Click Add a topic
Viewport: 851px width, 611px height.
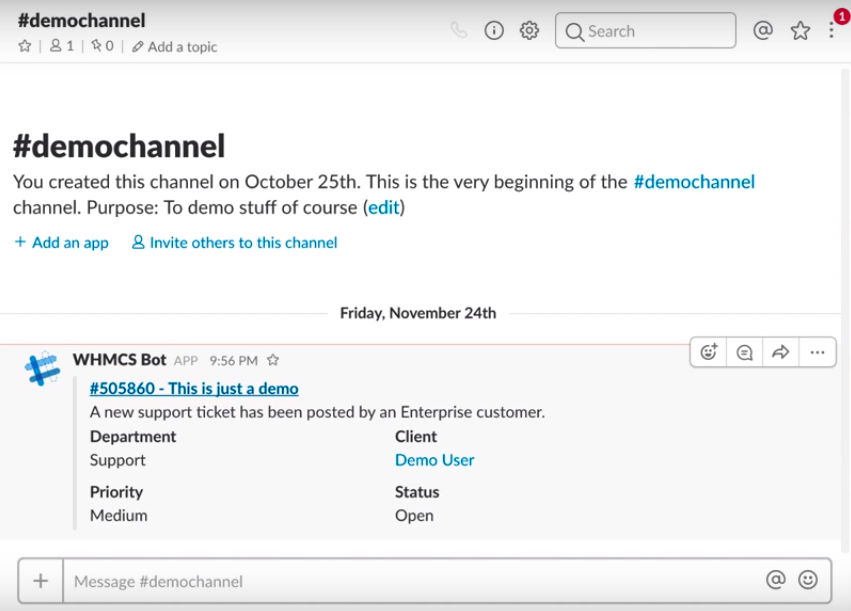(x=174, y=47)
